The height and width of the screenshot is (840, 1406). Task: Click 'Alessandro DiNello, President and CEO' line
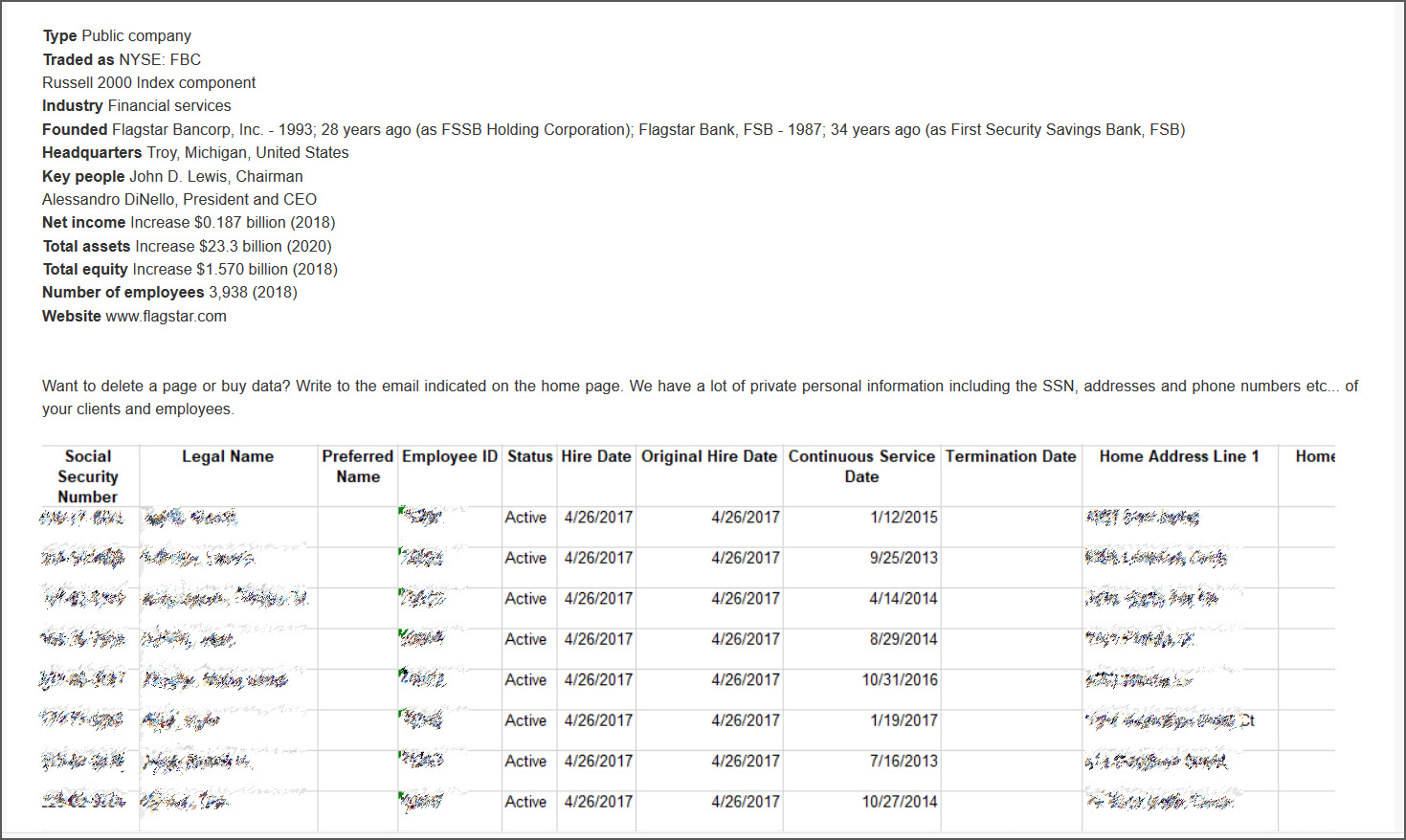179,199
